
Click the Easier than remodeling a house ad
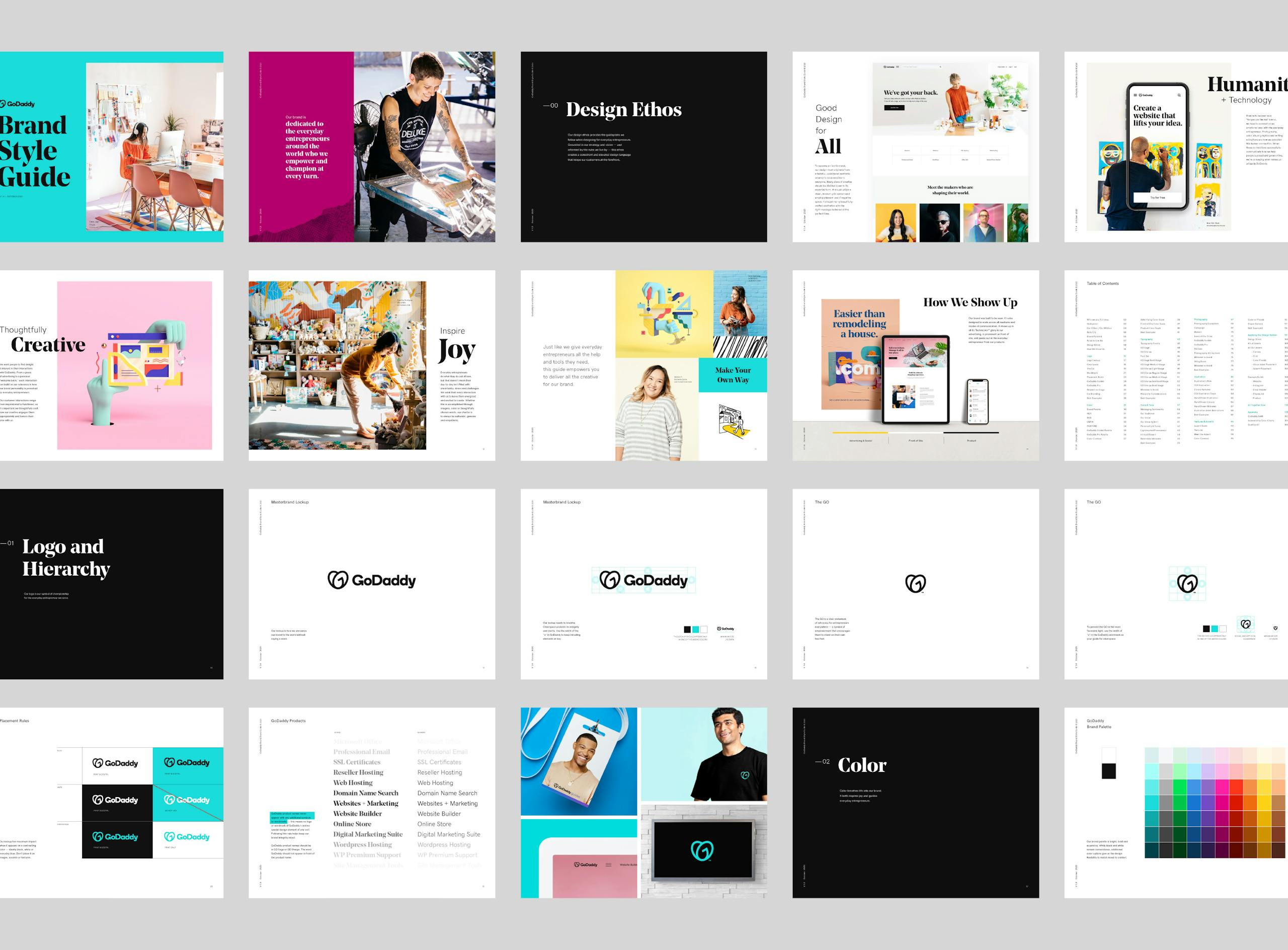pyautogui.click(x=860, y=354)
